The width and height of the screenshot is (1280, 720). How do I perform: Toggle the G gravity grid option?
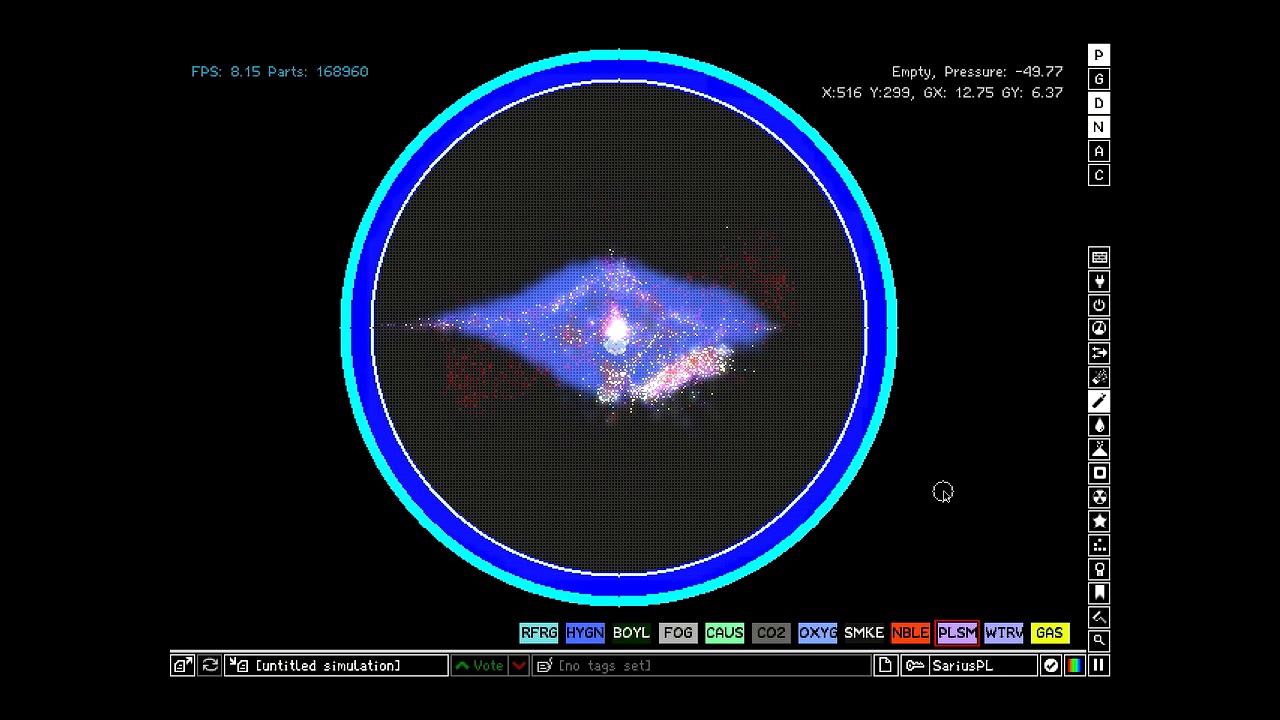(1099, 80)
